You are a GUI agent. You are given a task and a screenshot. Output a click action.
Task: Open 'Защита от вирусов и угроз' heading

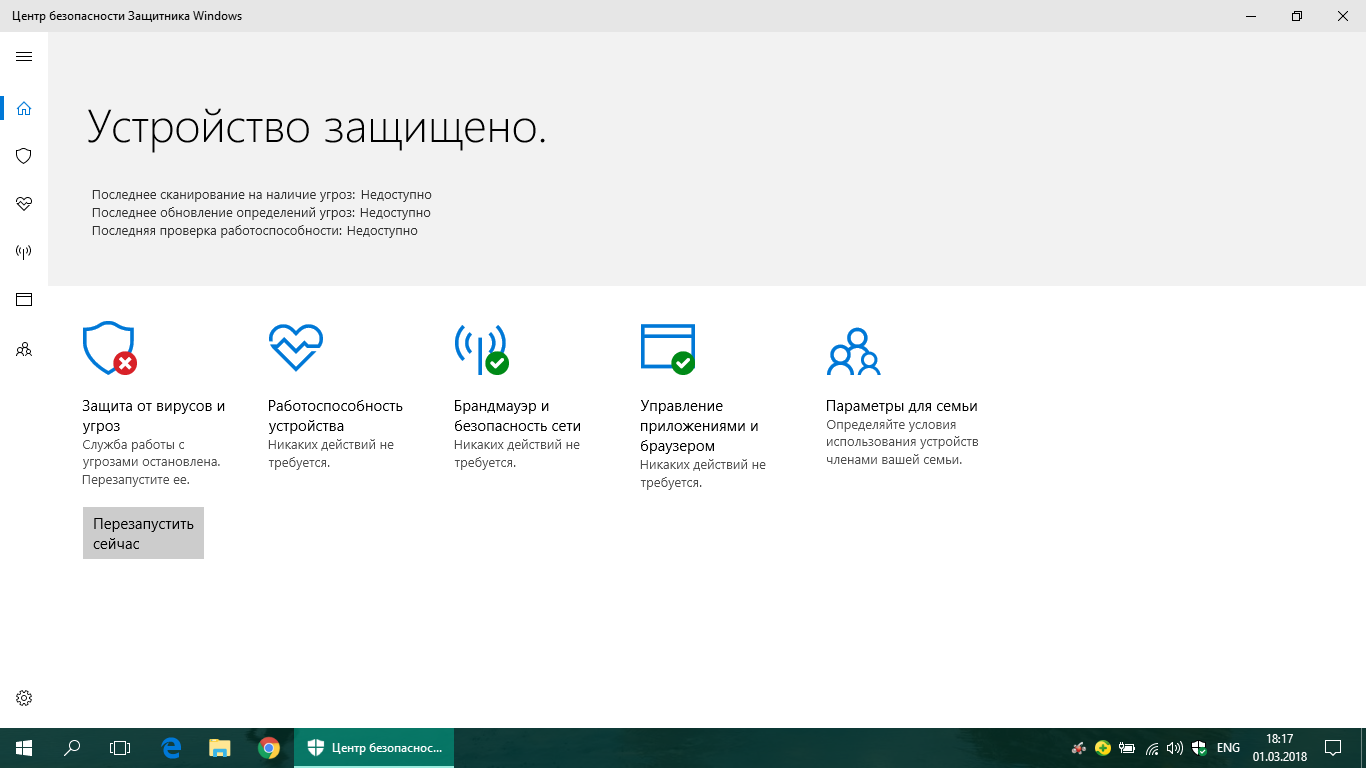click(154, 416)
